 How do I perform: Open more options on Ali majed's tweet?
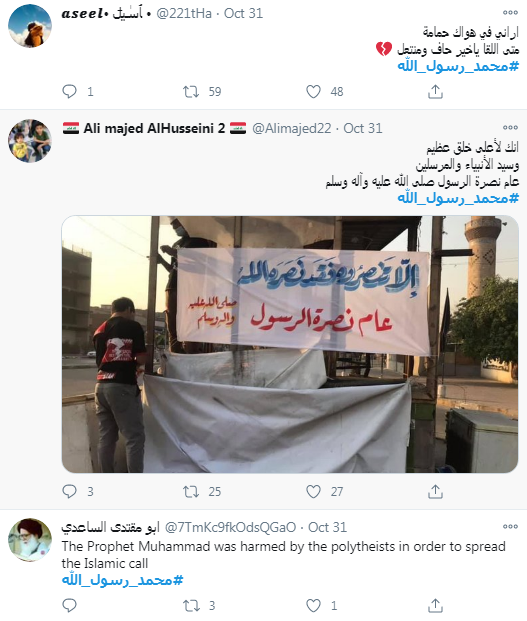point(510,128)
